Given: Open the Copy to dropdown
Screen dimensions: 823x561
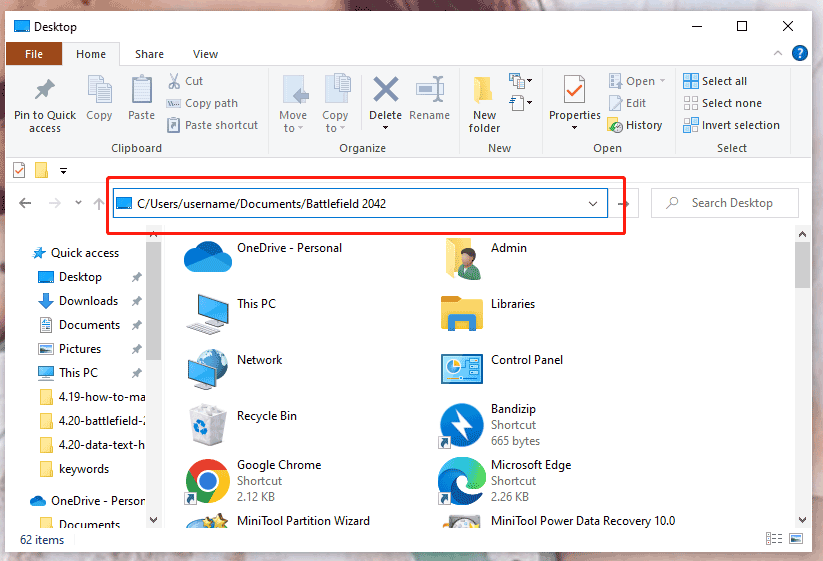Looking at the screenshot, I should click(x=335, y=104).
